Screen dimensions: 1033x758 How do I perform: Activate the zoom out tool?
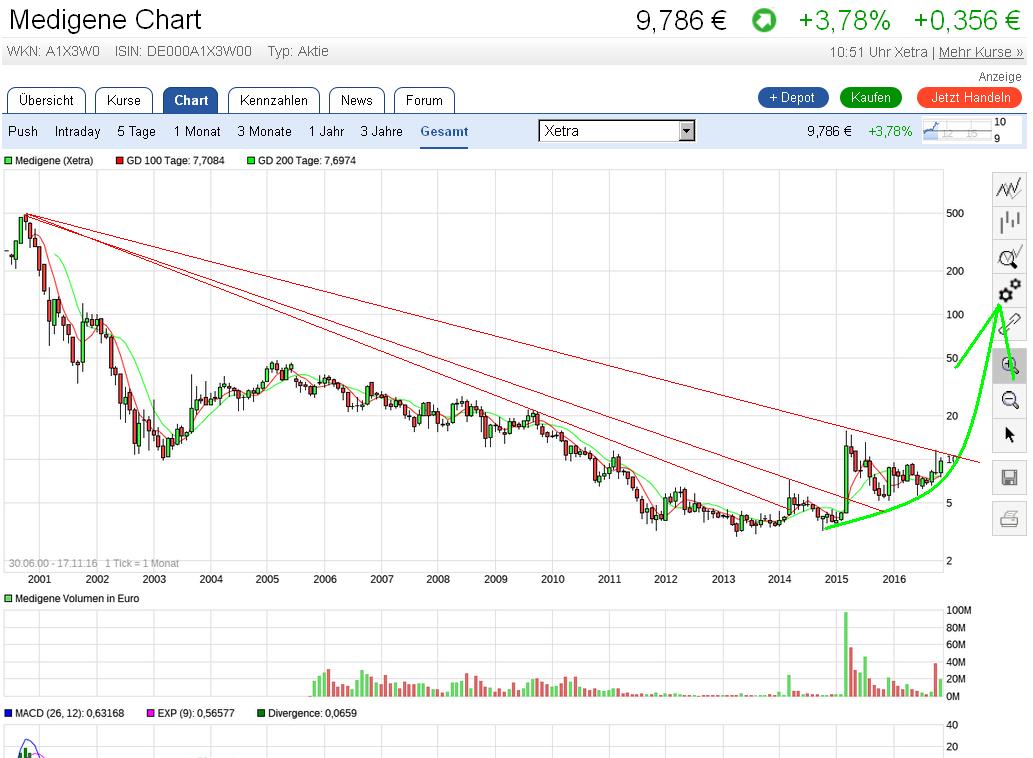click(x=1009, y=400)
